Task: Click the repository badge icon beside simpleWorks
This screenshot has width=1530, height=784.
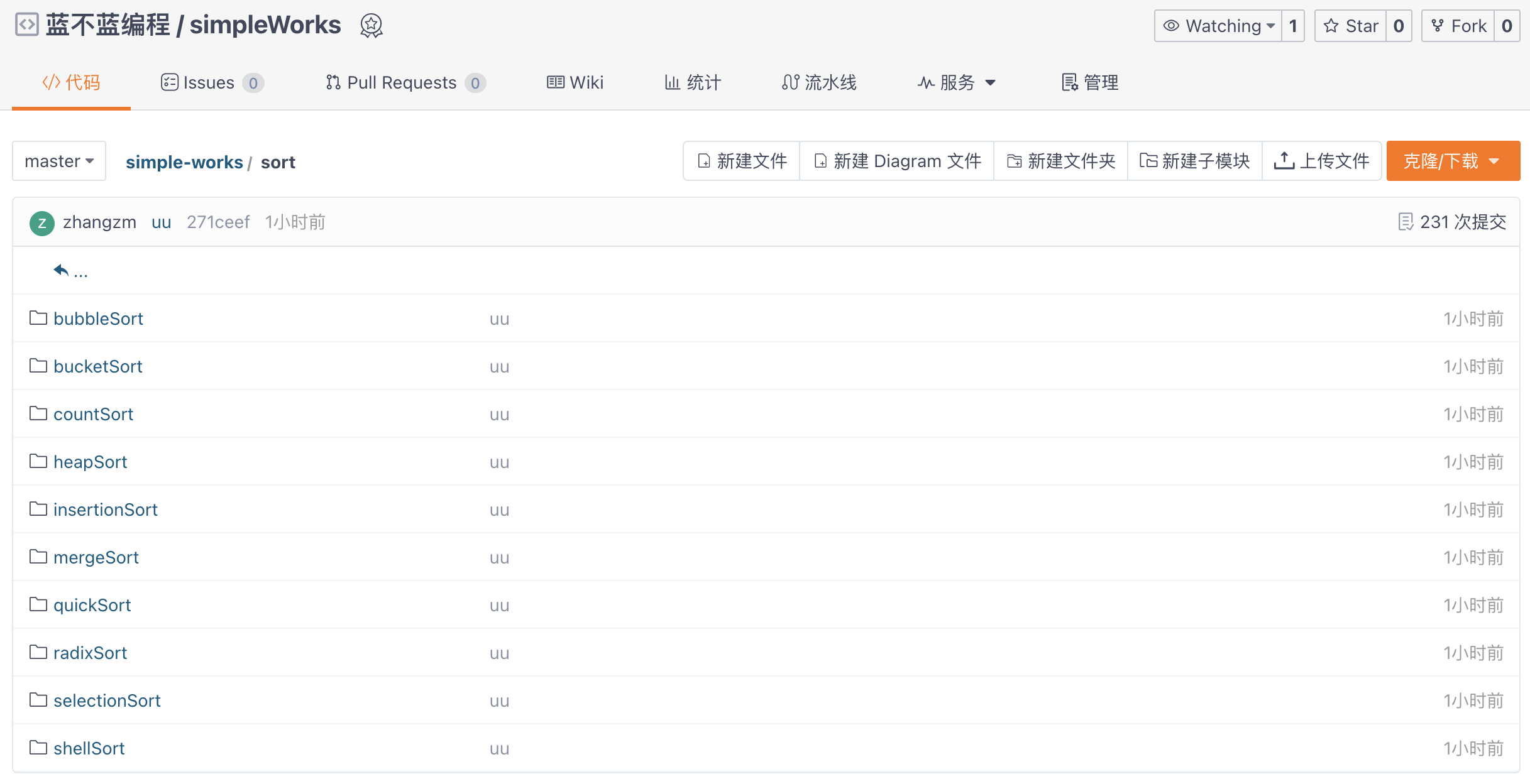Action: [x=371, y=26]
